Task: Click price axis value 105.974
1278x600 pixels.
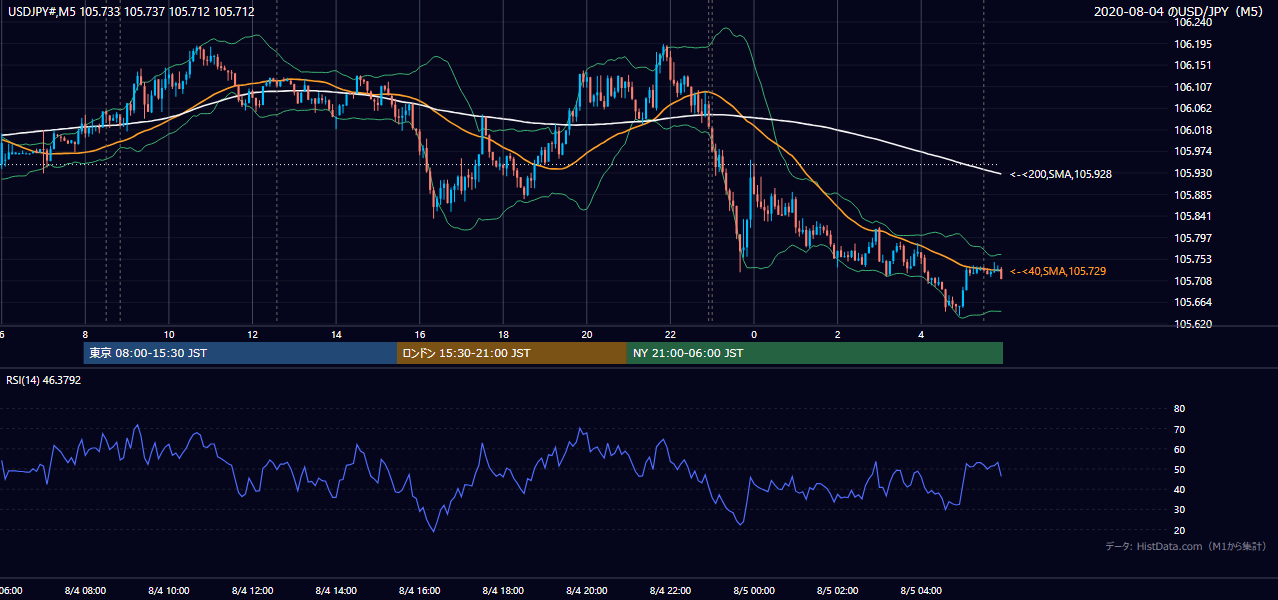Action: point(1194,151)
